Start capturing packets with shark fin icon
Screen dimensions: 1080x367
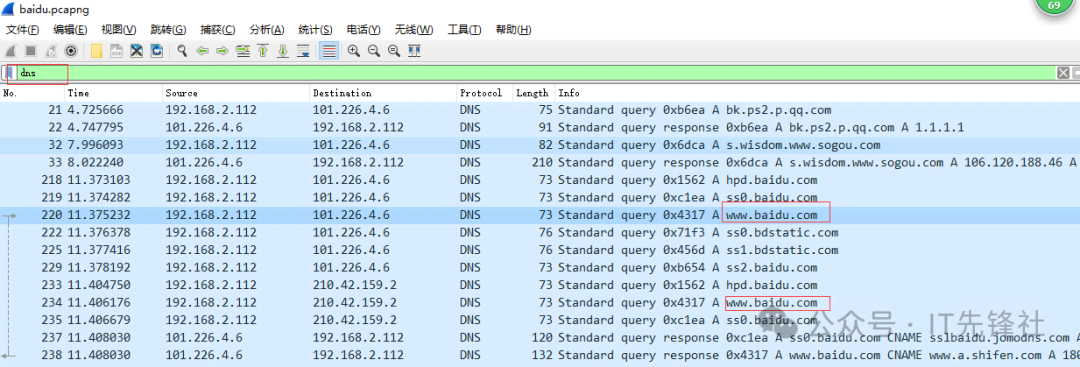(x=11, y=51)
